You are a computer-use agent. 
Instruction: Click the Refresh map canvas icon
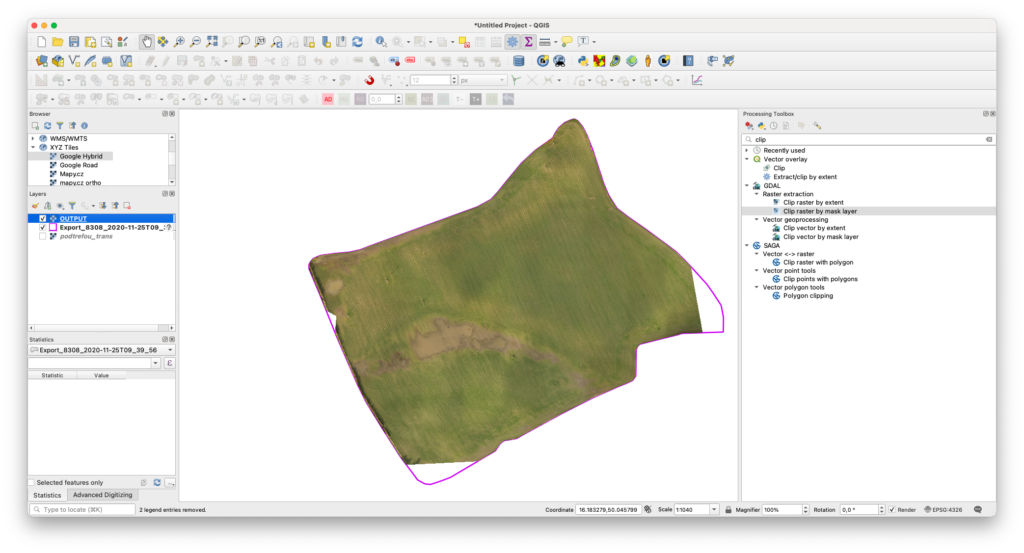[x=357, y=42]
